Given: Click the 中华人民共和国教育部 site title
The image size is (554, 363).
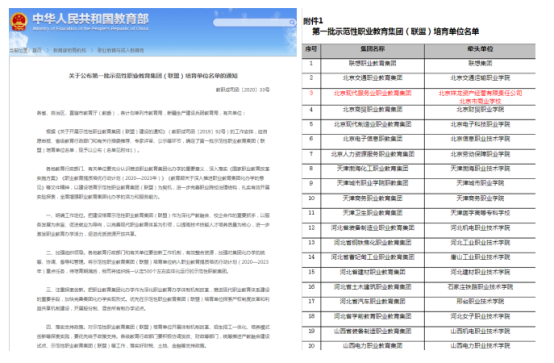Looking at the screenshot, I should pos(90,19).
